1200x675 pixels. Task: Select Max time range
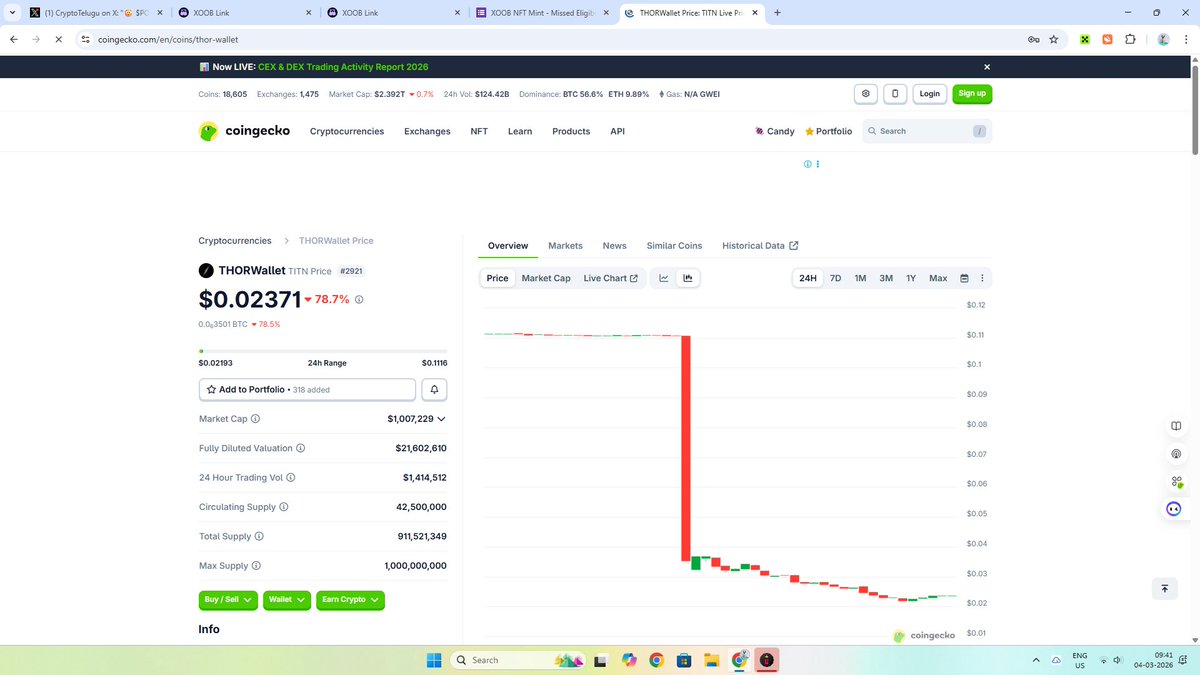click(938, 278)
